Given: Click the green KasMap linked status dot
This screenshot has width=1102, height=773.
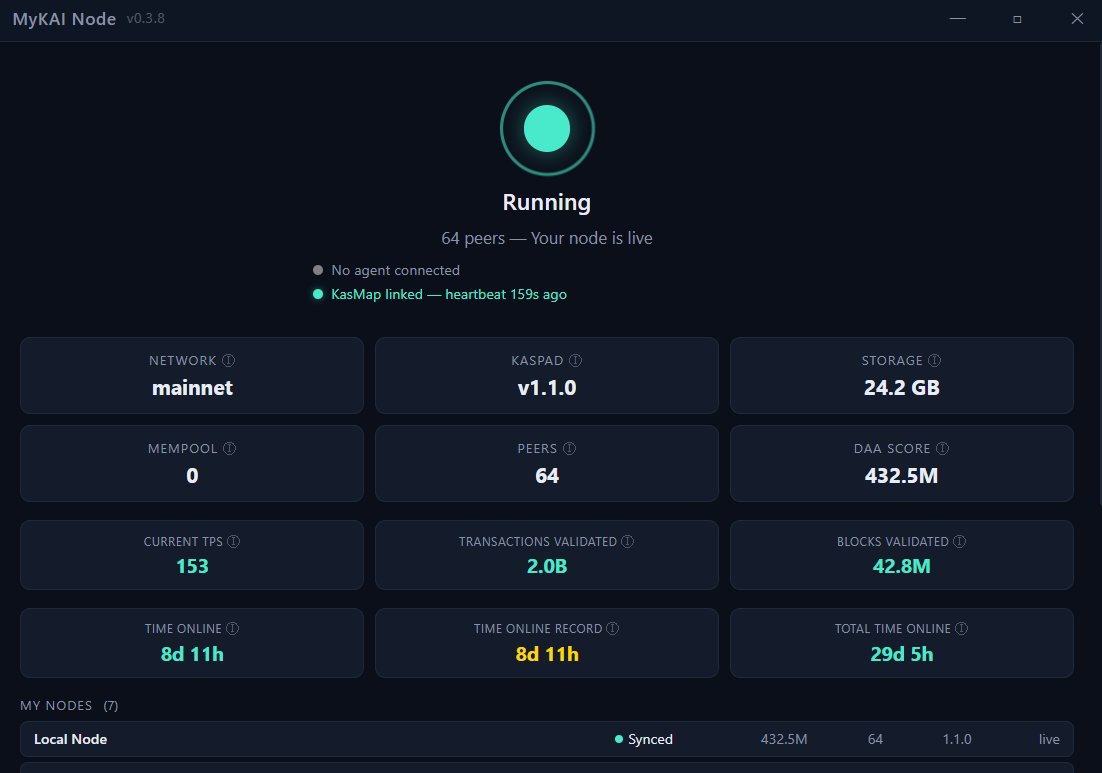Looking at the screenshot, I should [318, 294].
